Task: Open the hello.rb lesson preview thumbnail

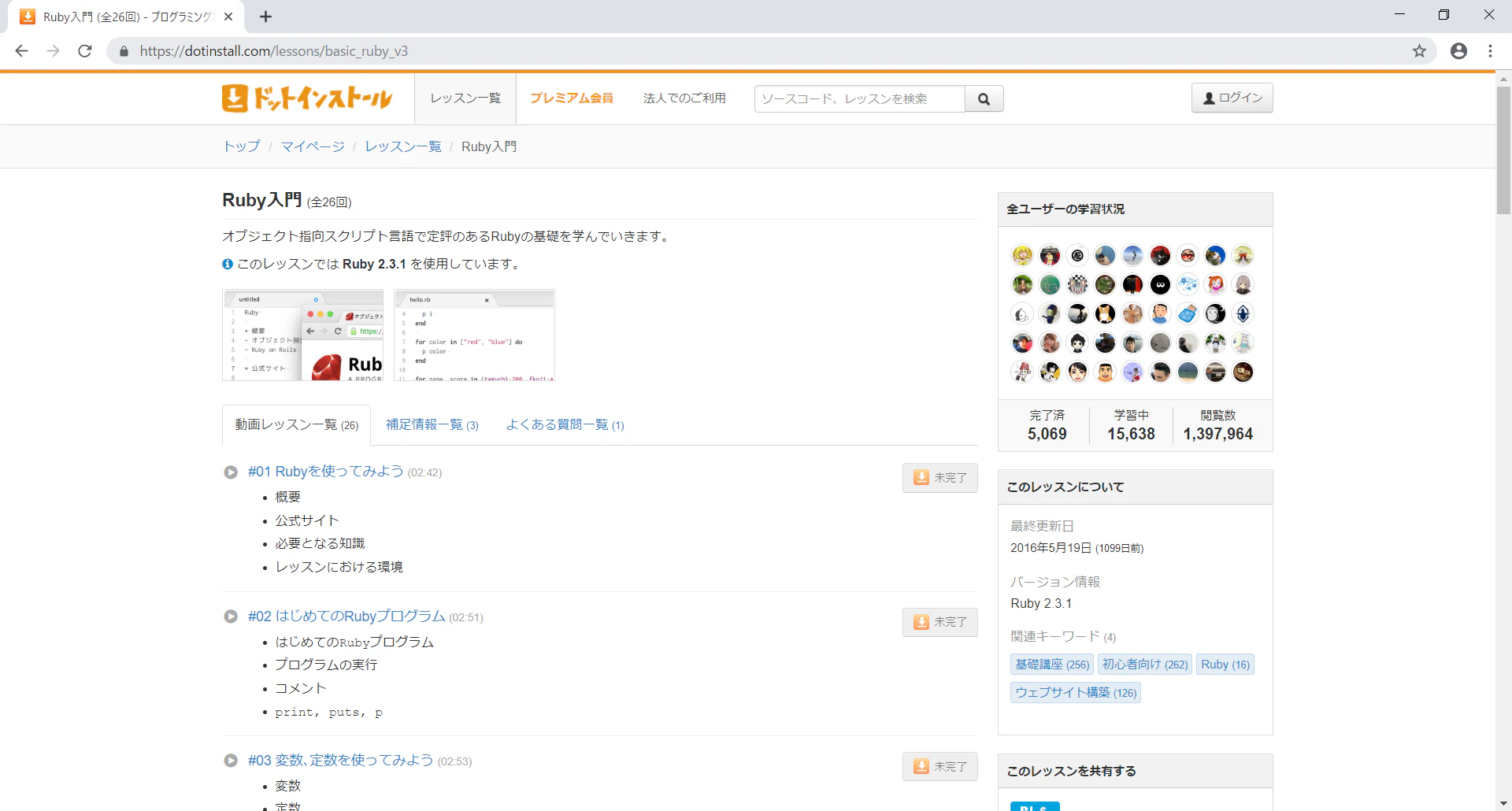Action: 474,335
